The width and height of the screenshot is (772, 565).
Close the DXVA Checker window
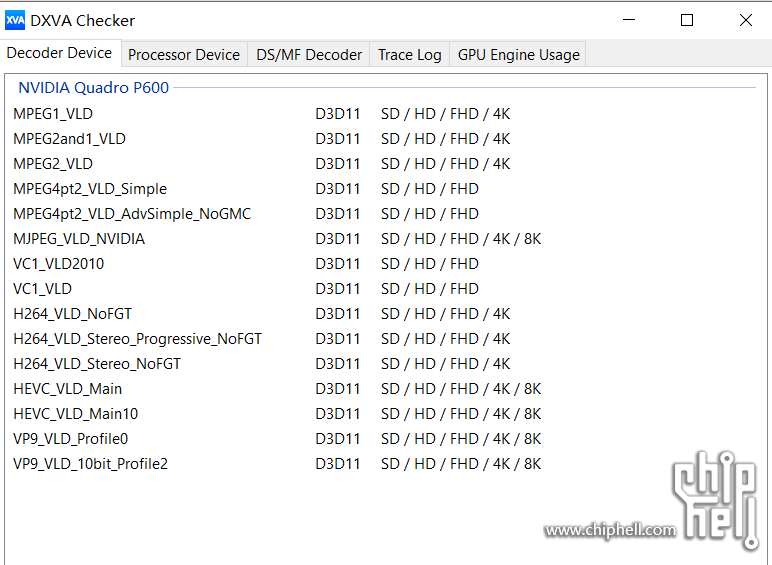[x=745, y=20]
